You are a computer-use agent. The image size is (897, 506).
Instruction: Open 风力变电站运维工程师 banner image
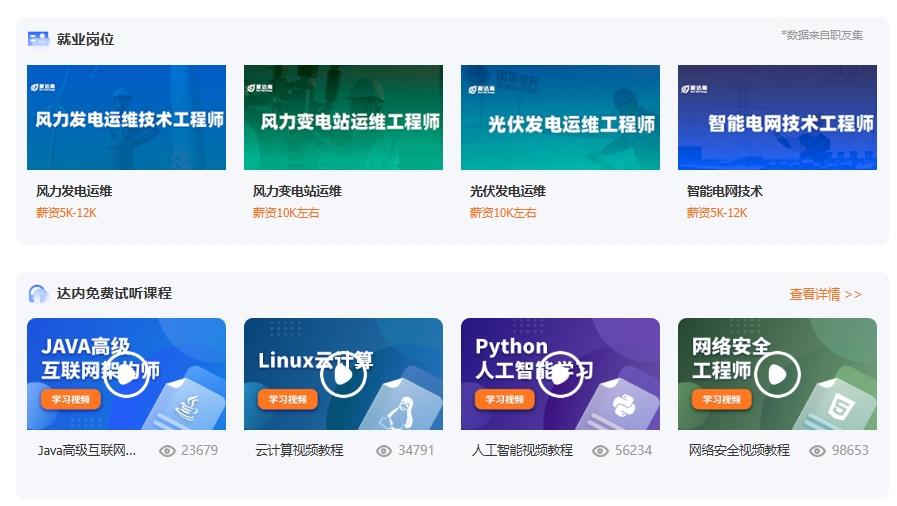pyautogui.click(x=343, y=117)
